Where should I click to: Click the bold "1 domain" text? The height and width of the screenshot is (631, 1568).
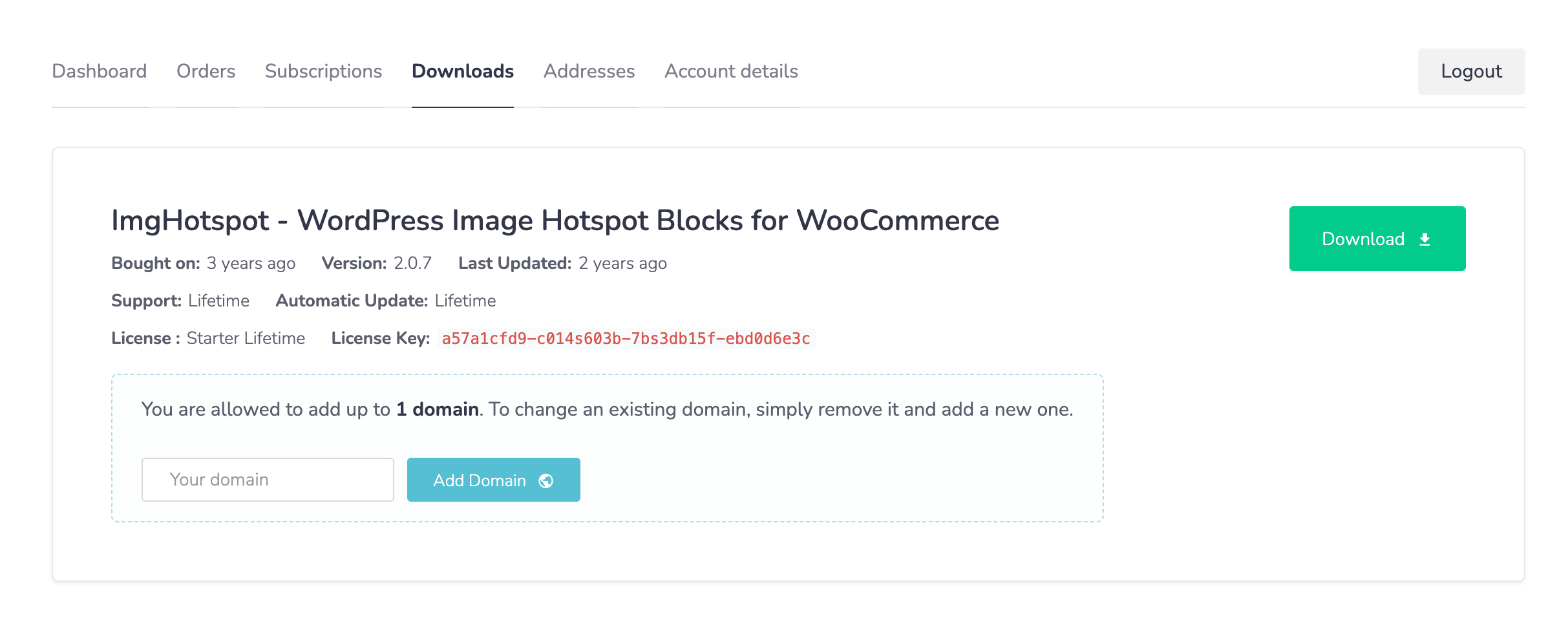coord(438,409)
